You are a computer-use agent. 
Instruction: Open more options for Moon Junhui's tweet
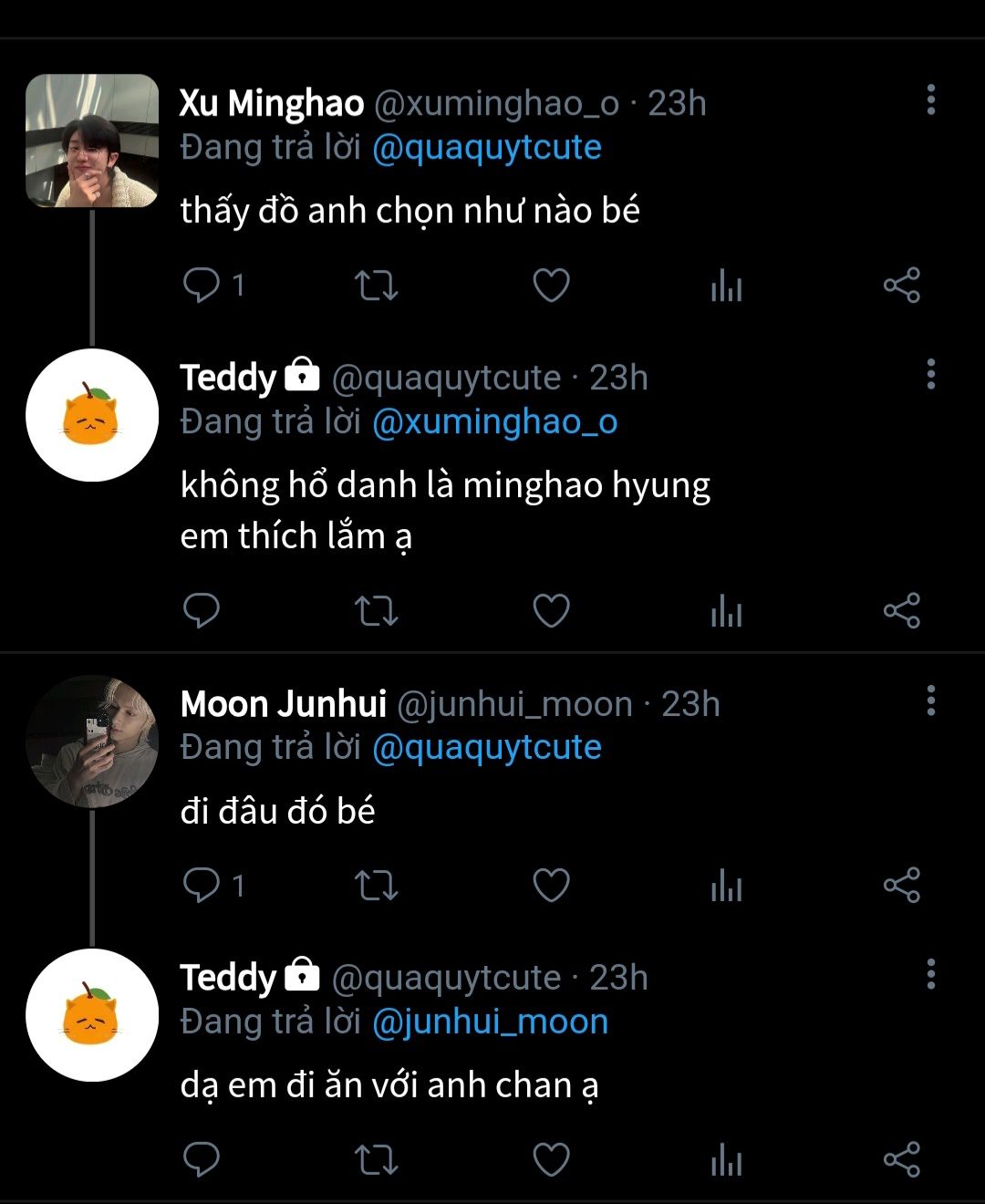tap(930, 701)
